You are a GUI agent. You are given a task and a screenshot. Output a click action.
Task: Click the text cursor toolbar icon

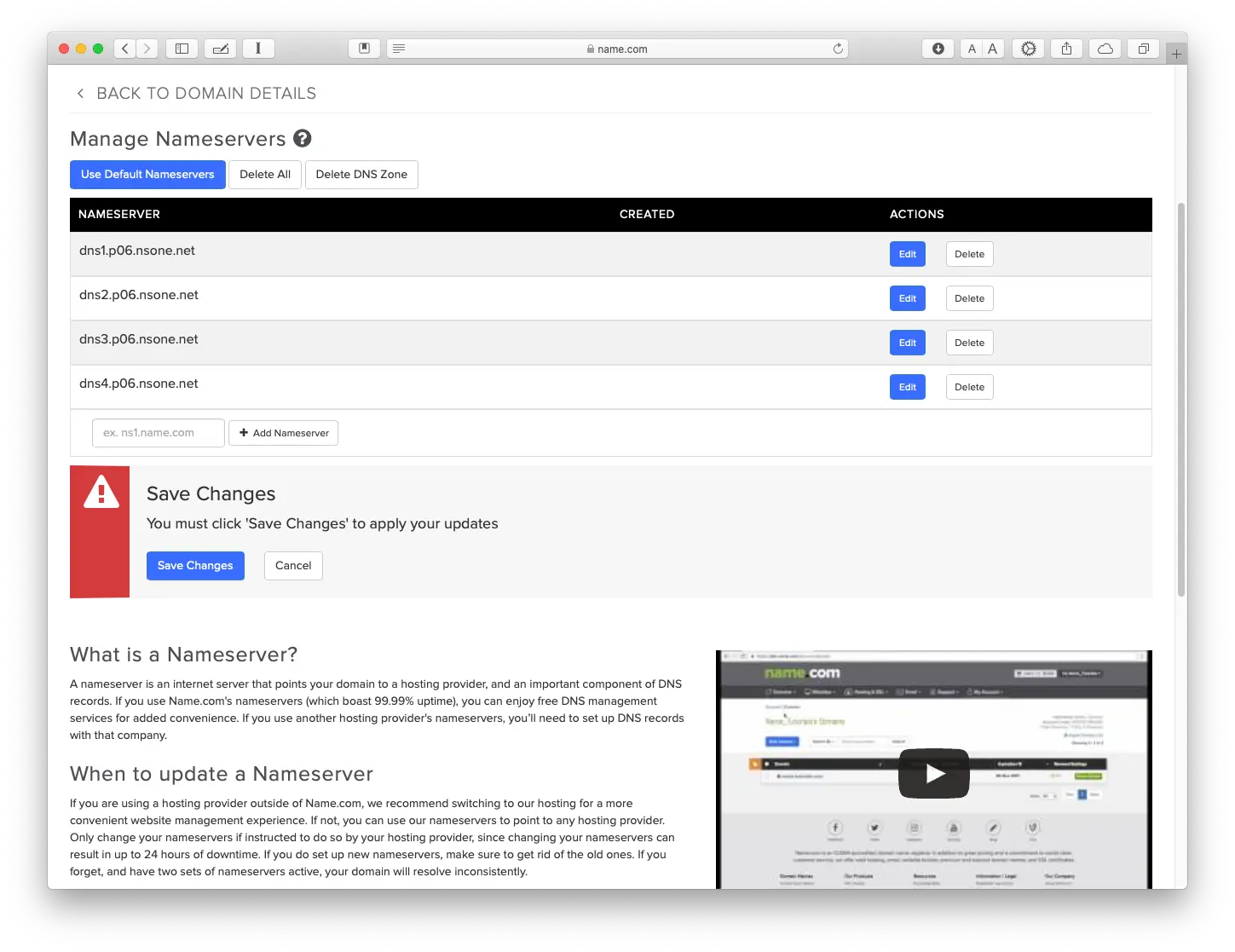click(x=258, y=49)
